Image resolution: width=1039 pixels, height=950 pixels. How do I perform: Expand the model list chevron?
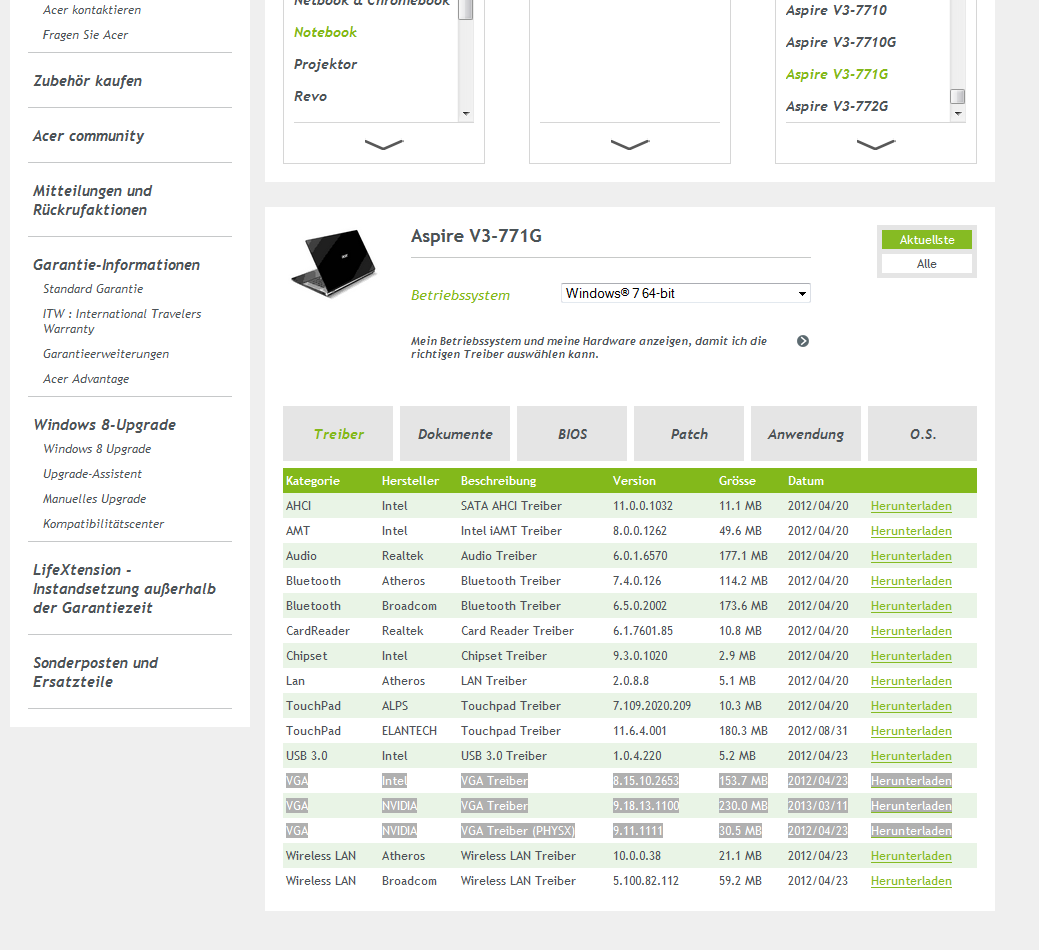click(875, 144)
